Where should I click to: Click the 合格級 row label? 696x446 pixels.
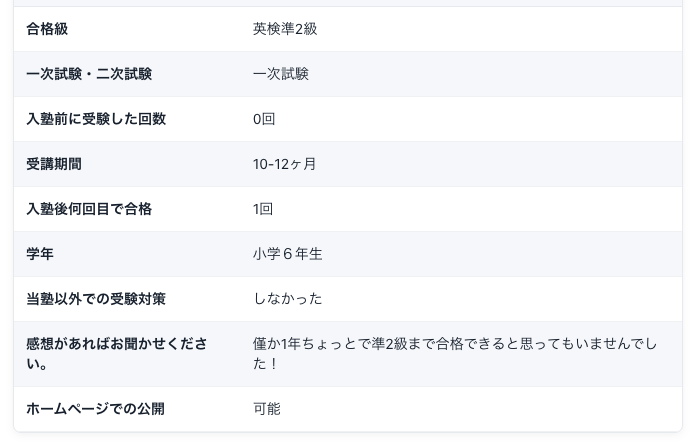click(47, 29)
